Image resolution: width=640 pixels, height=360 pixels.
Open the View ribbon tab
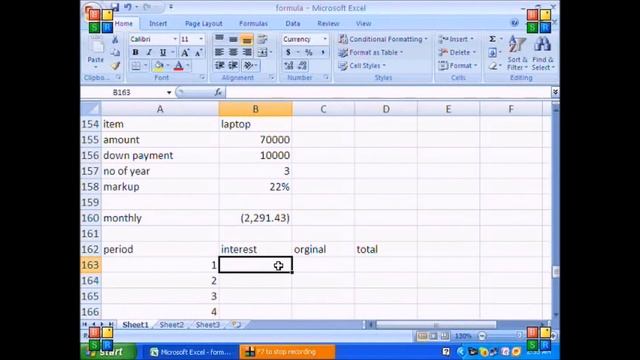click(363, 24)
